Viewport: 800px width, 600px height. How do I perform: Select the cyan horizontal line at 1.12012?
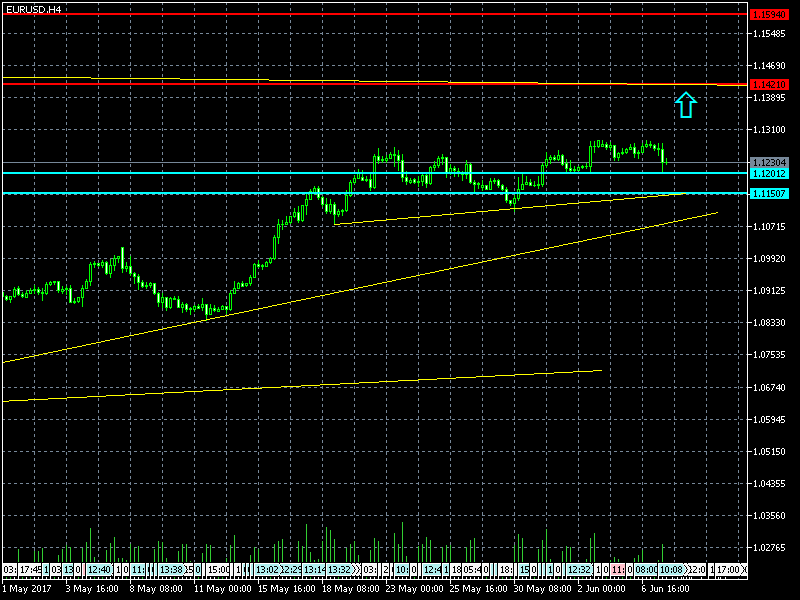tap(375, 173)
